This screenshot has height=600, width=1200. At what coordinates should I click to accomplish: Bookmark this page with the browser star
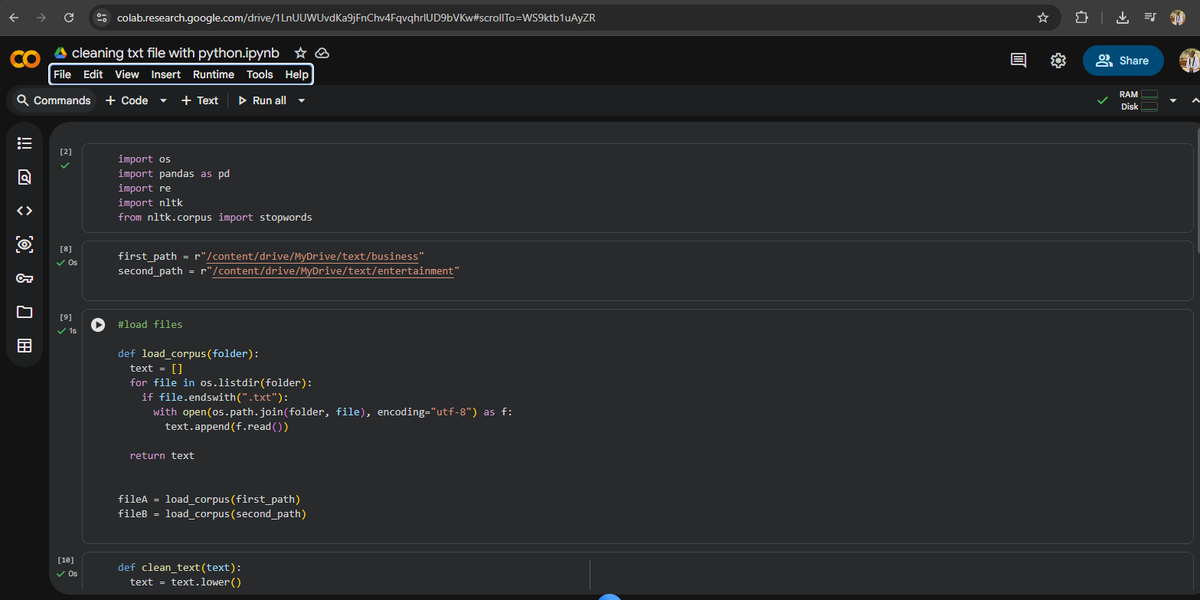(1043, 17)
